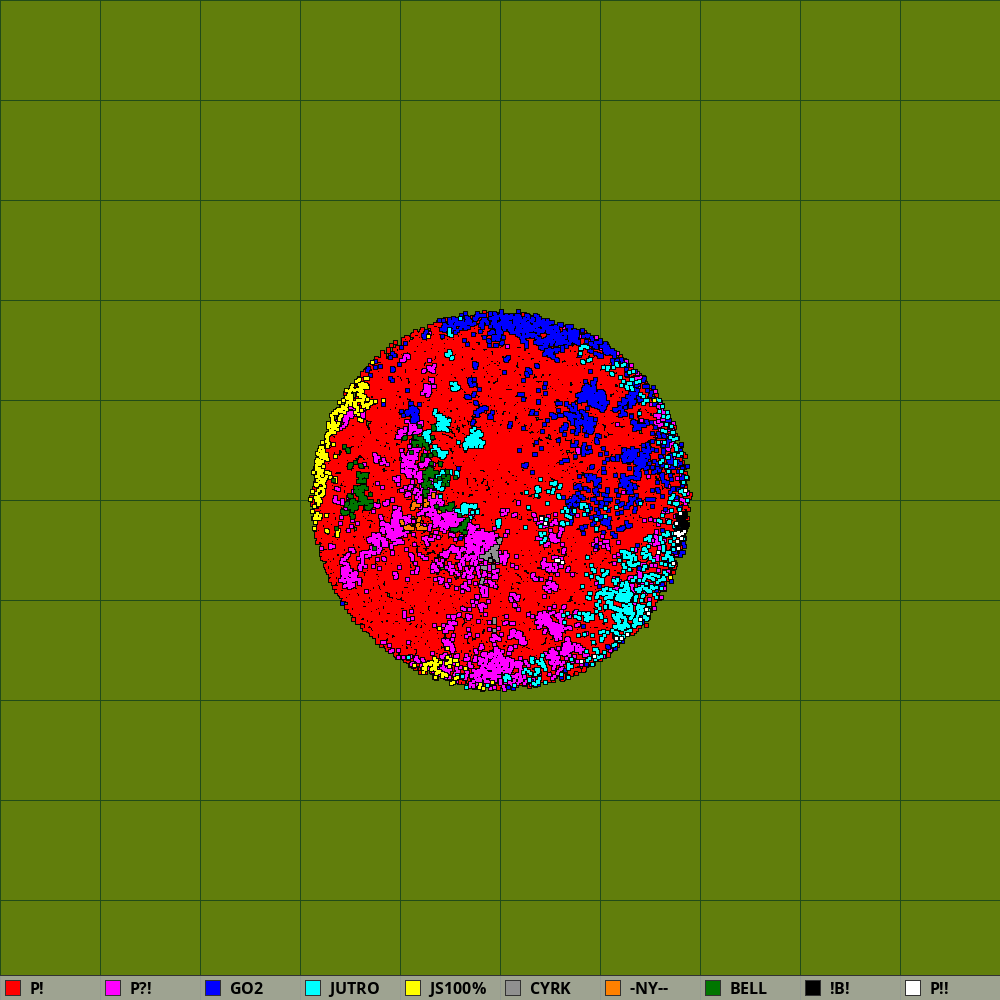Screen dimensions: 1000x1000
Task: Select the 'JUTRO' team name
Action: point(355,989)
